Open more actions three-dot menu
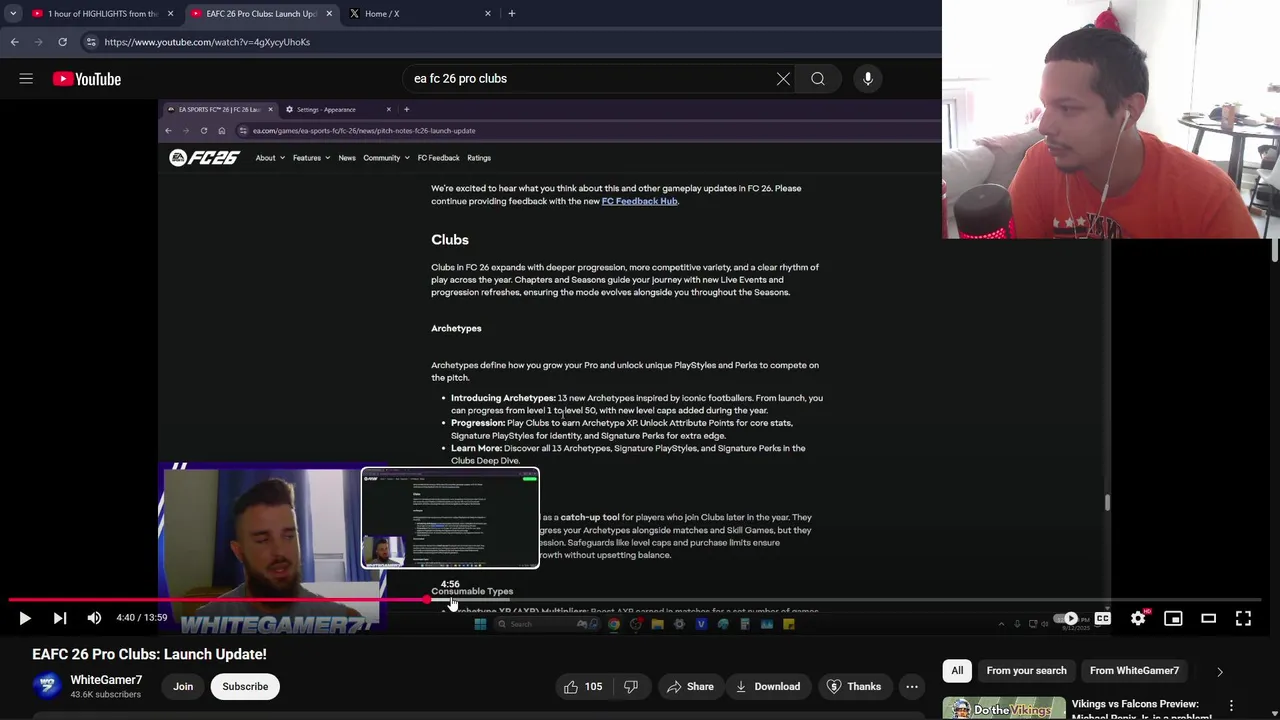 (912, 687)
